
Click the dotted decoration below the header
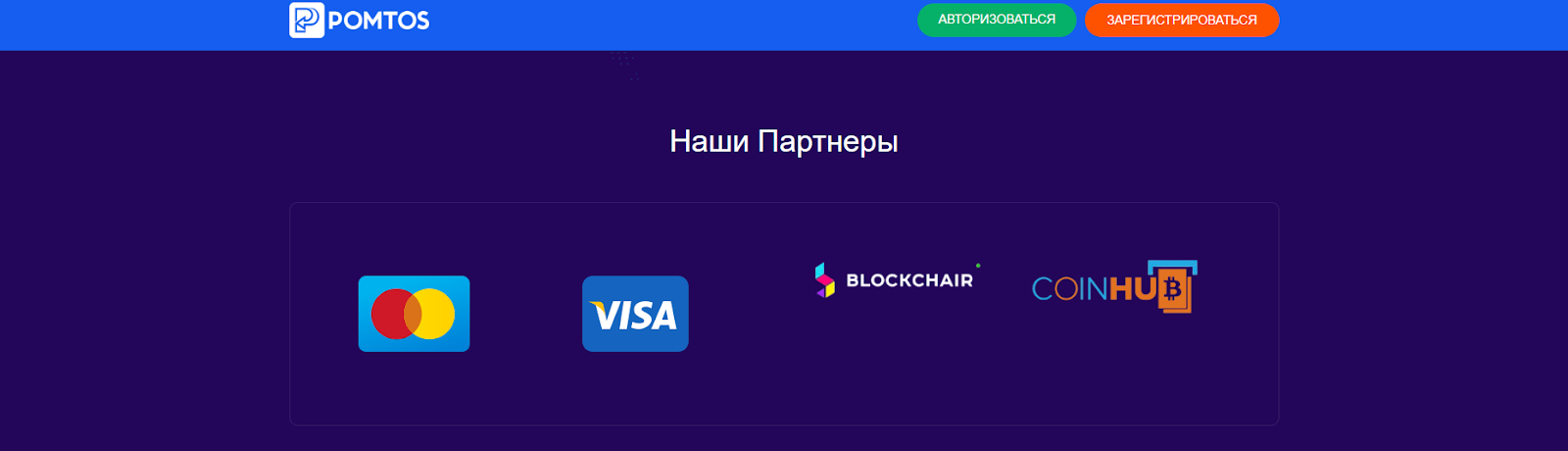point(625,65)
